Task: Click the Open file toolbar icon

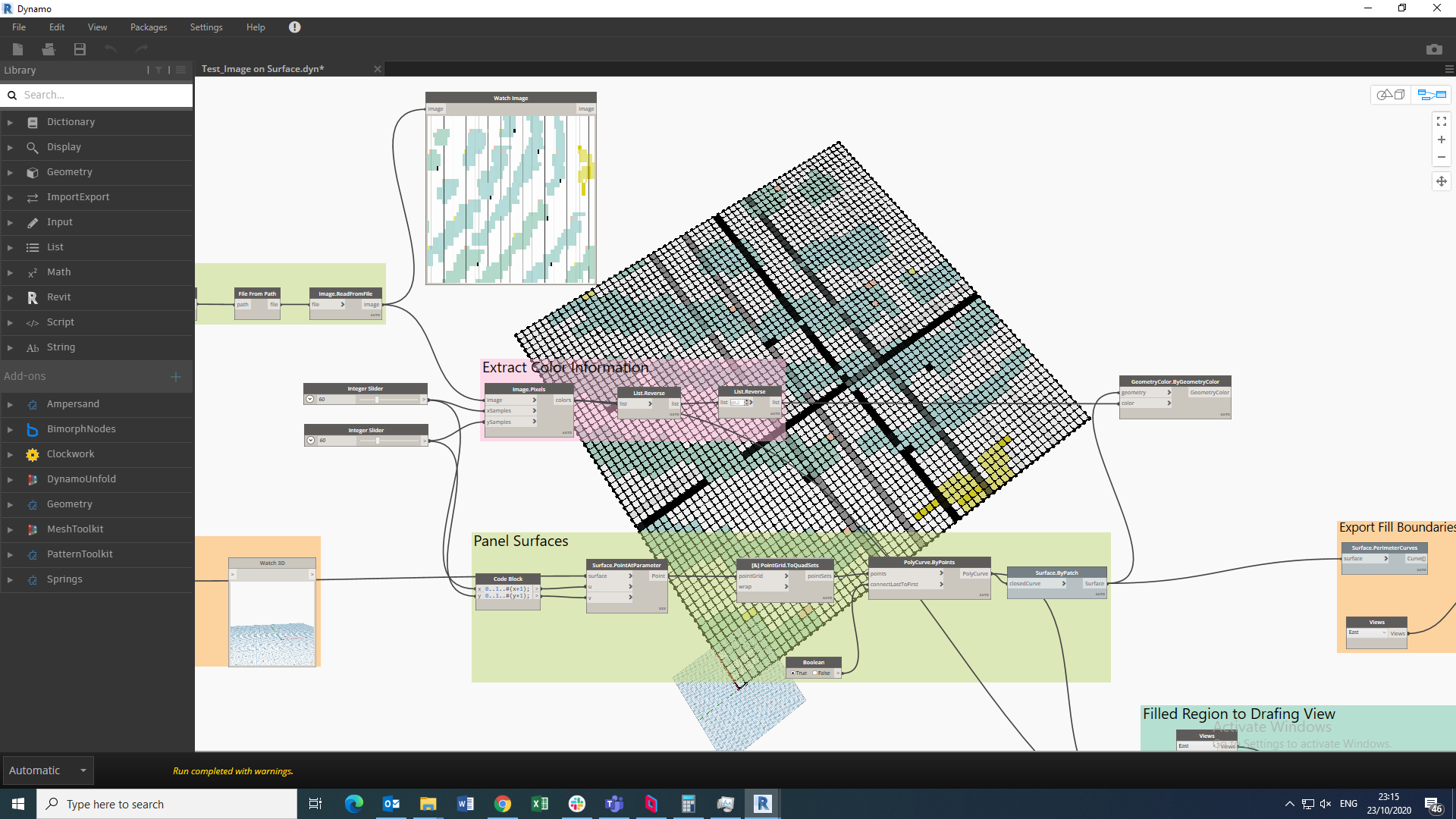Action: [x=49, y=49]
